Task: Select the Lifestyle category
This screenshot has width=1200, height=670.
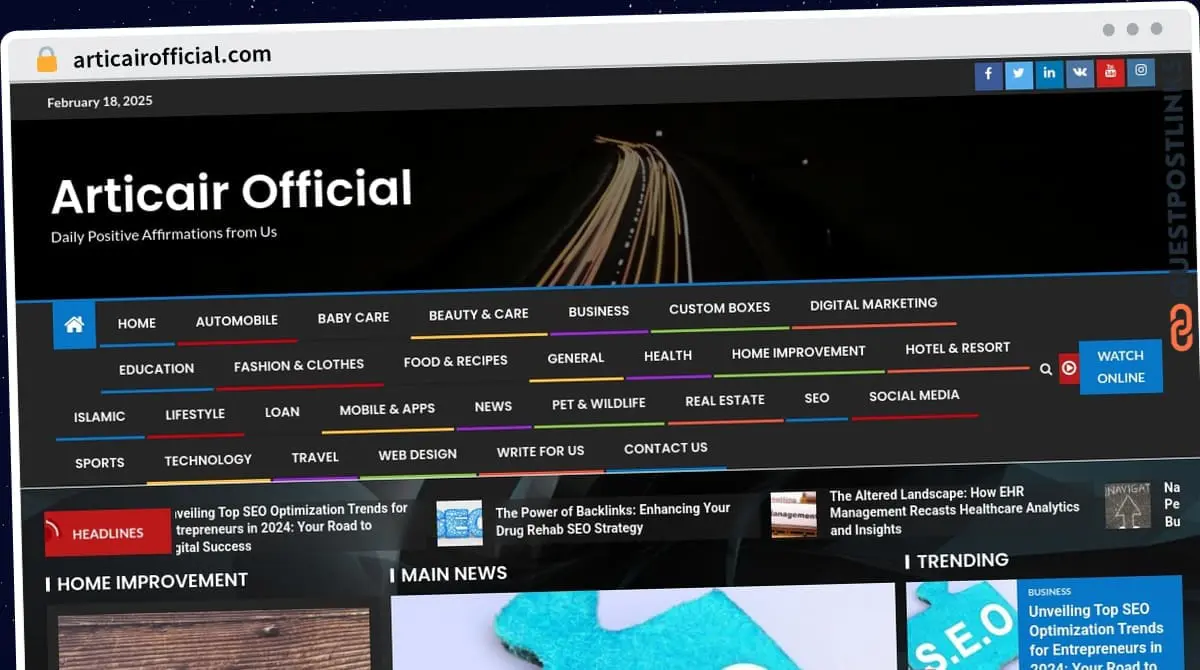Action: 195,414
